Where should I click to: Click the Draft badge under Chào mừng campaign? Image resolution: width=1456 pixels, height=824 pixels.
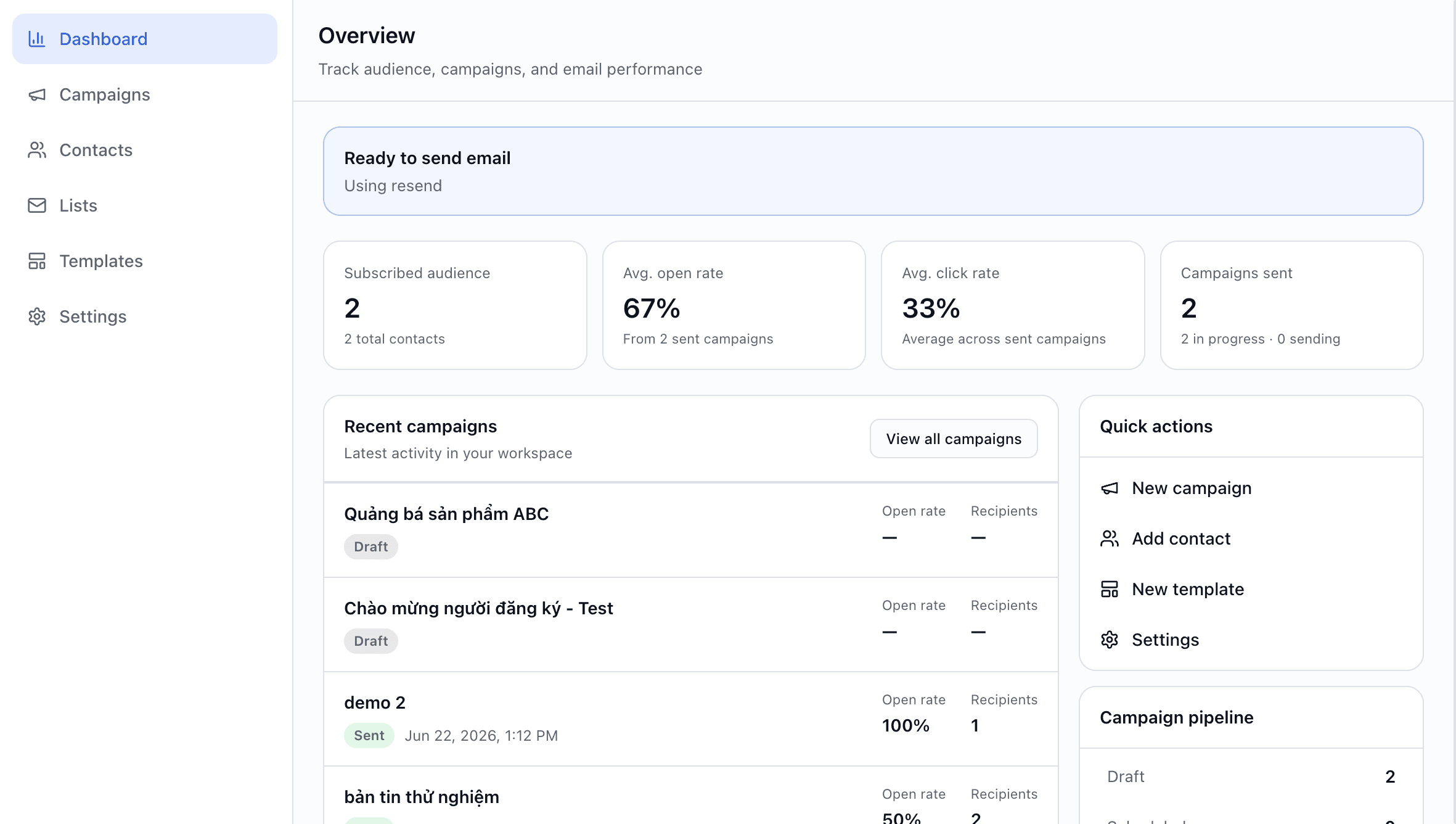pyautogui.click(x=371, y=641)
